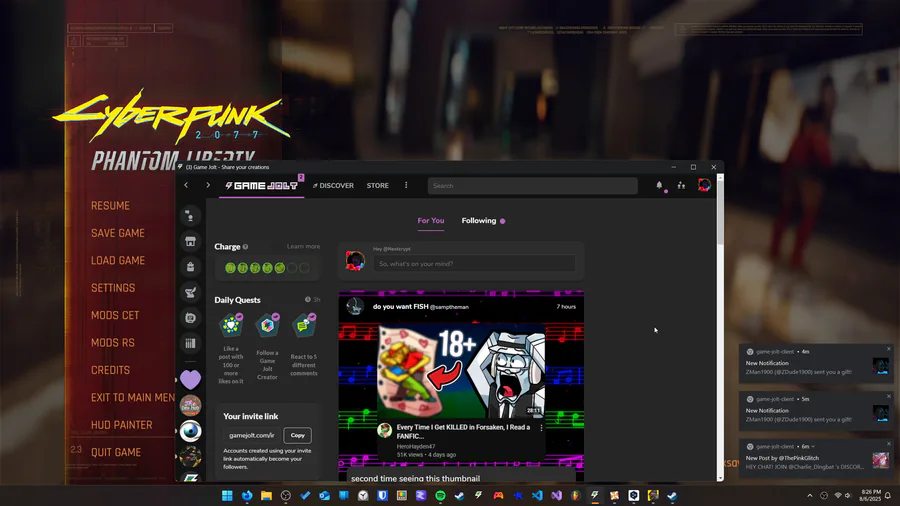Open the Discover menu item
Viewport: 900px width, 506px height.
point(333,185)
